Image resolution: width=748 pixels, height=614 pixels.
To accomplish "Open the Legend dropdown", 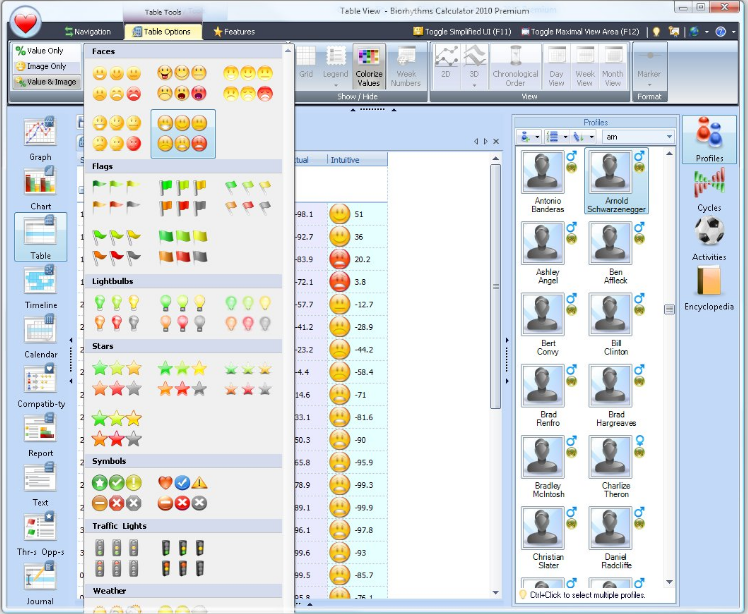I will 335,67.
